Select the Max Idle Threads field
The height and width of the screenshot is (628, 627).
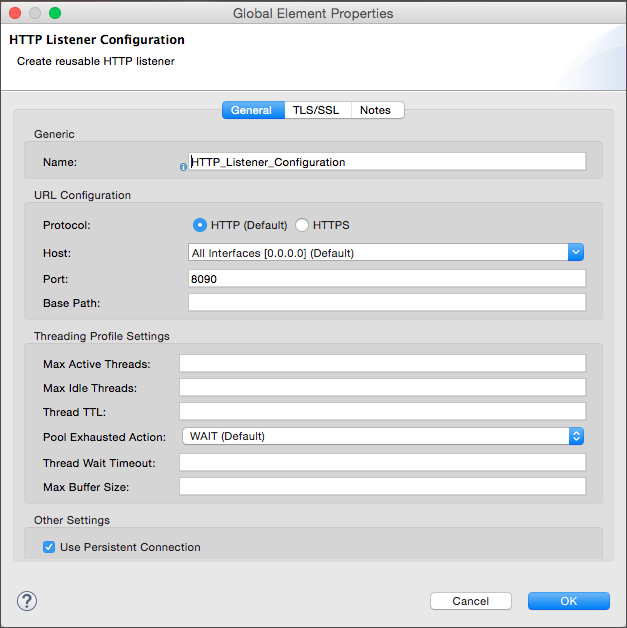click(x=382, y=388)
